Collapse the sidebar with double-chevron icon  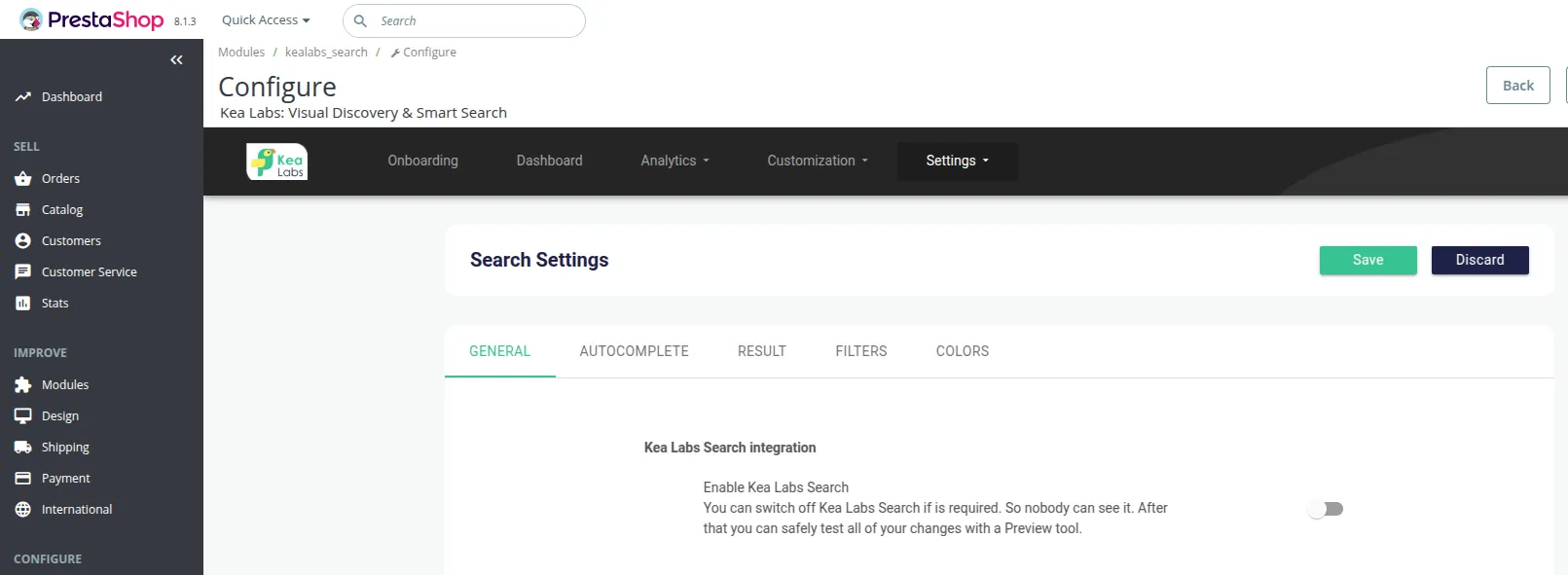pos(176,60)
